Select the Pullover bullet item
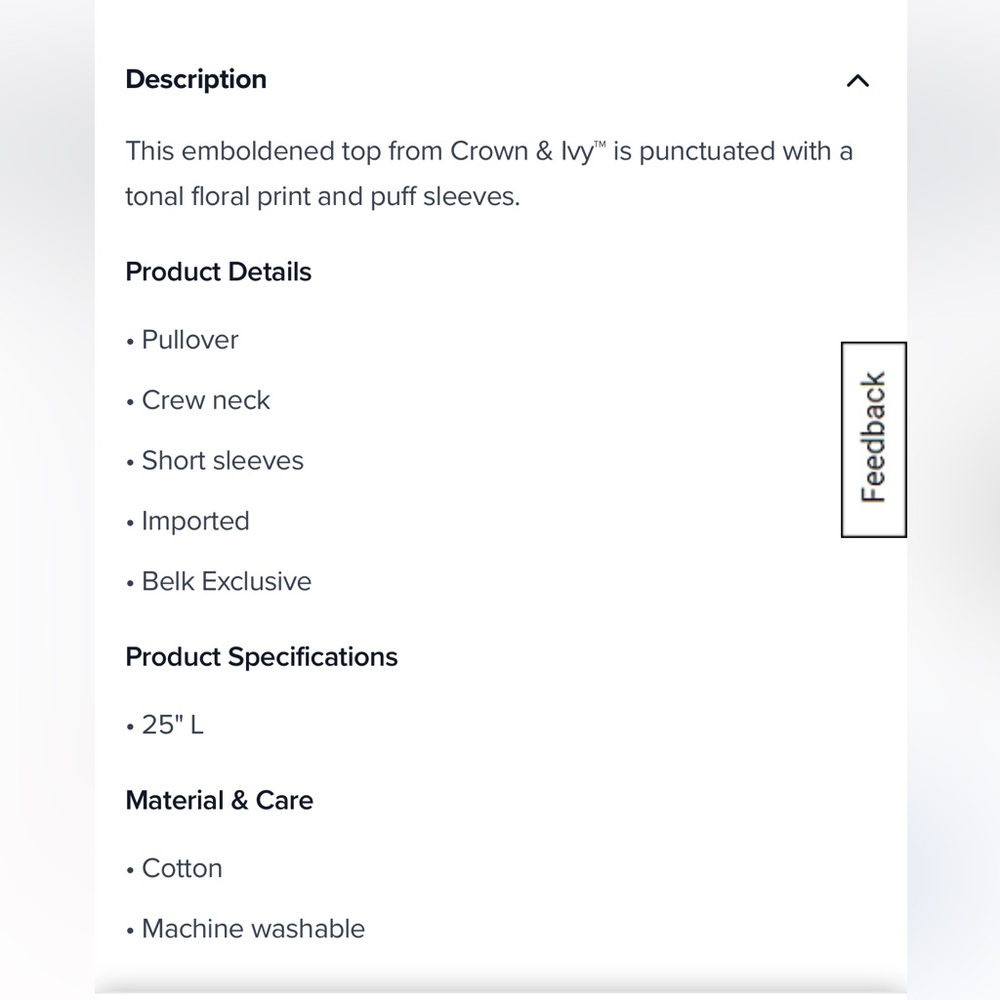 [x=190, y=340]
